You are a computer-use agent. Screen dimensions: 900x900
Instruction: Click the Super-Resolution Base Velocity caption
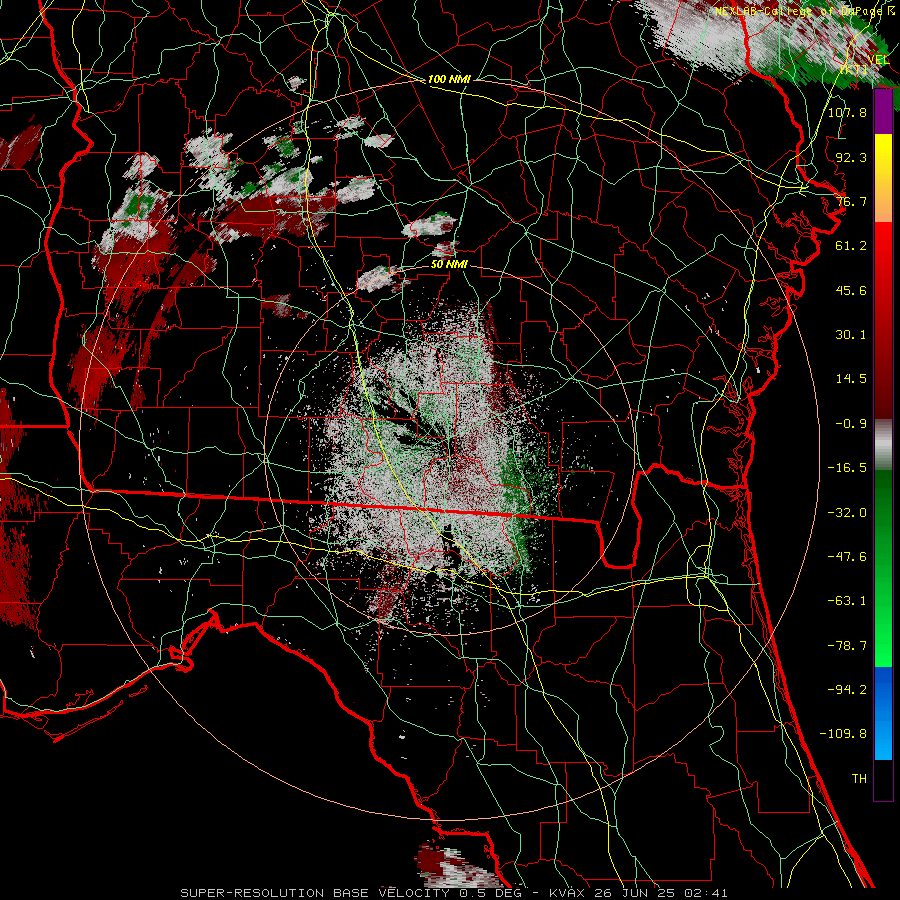(x=454, y=893)
